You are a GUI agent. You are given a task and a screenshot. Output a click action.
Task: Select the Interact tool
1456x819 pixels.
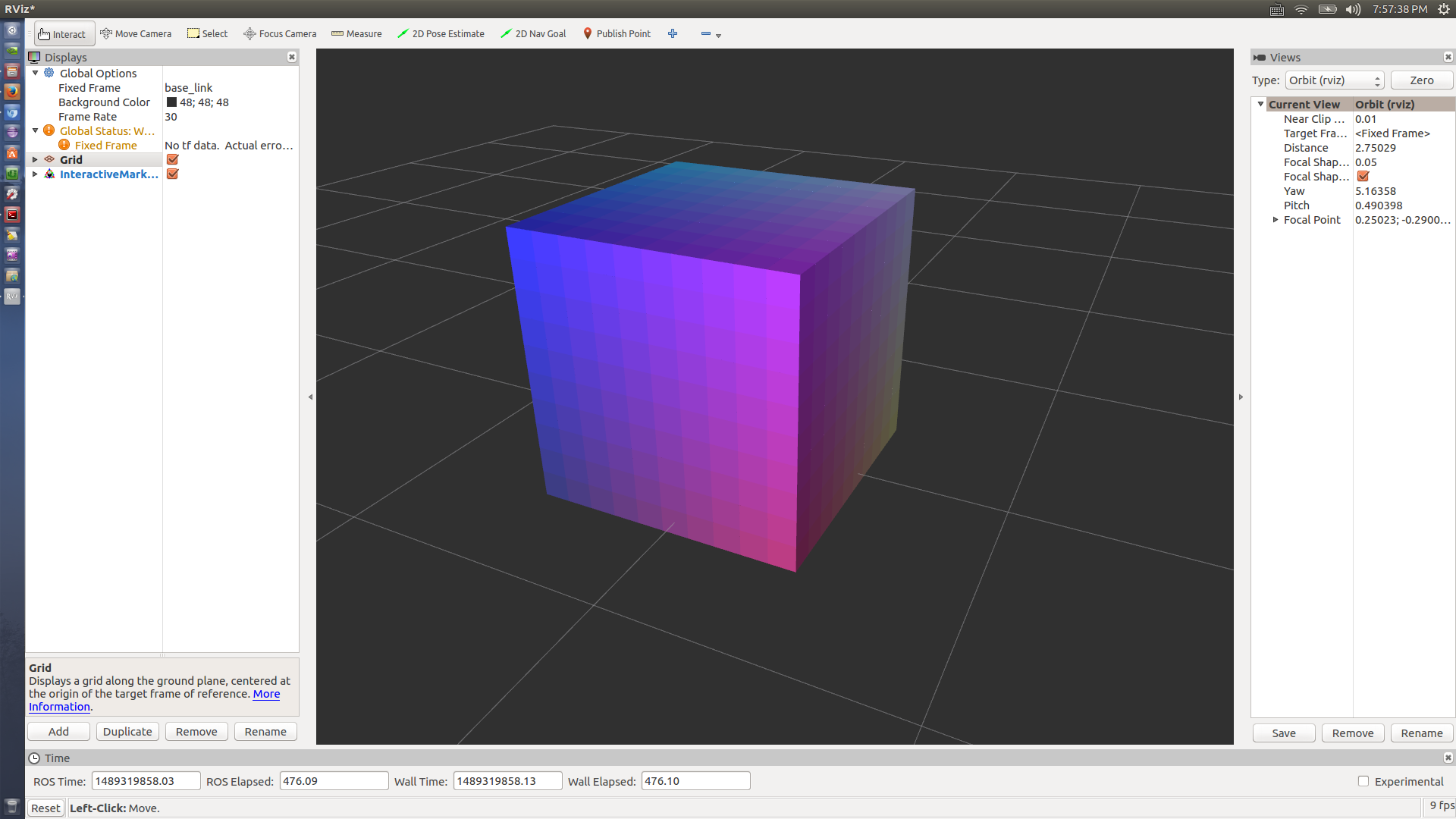63,34
